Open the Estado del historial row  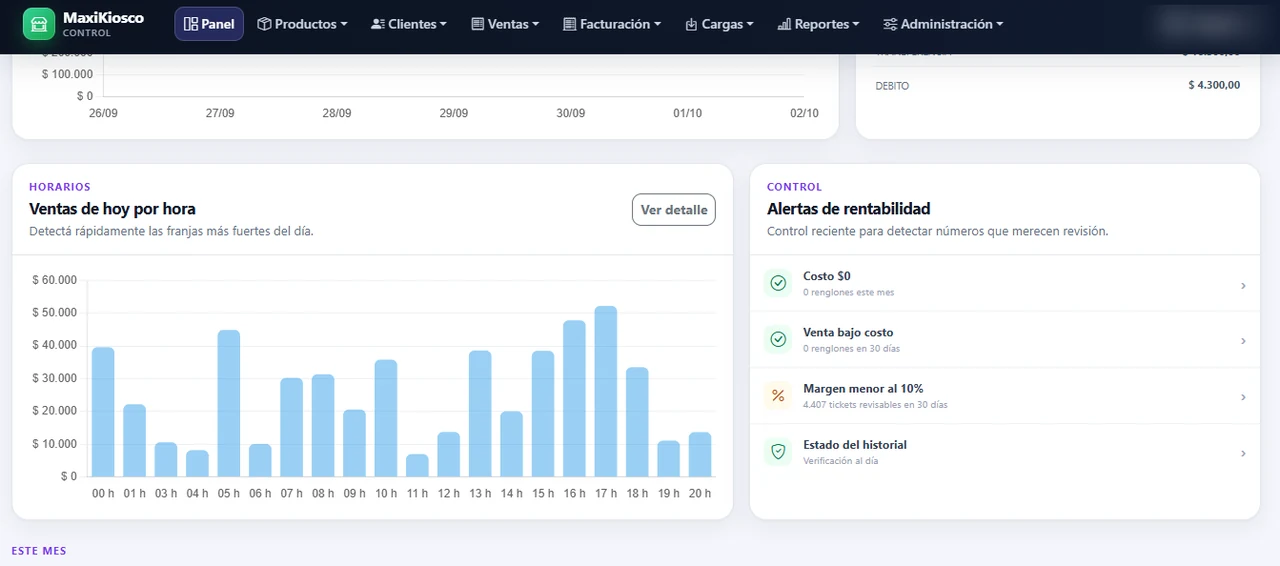tap(1004, 452)
